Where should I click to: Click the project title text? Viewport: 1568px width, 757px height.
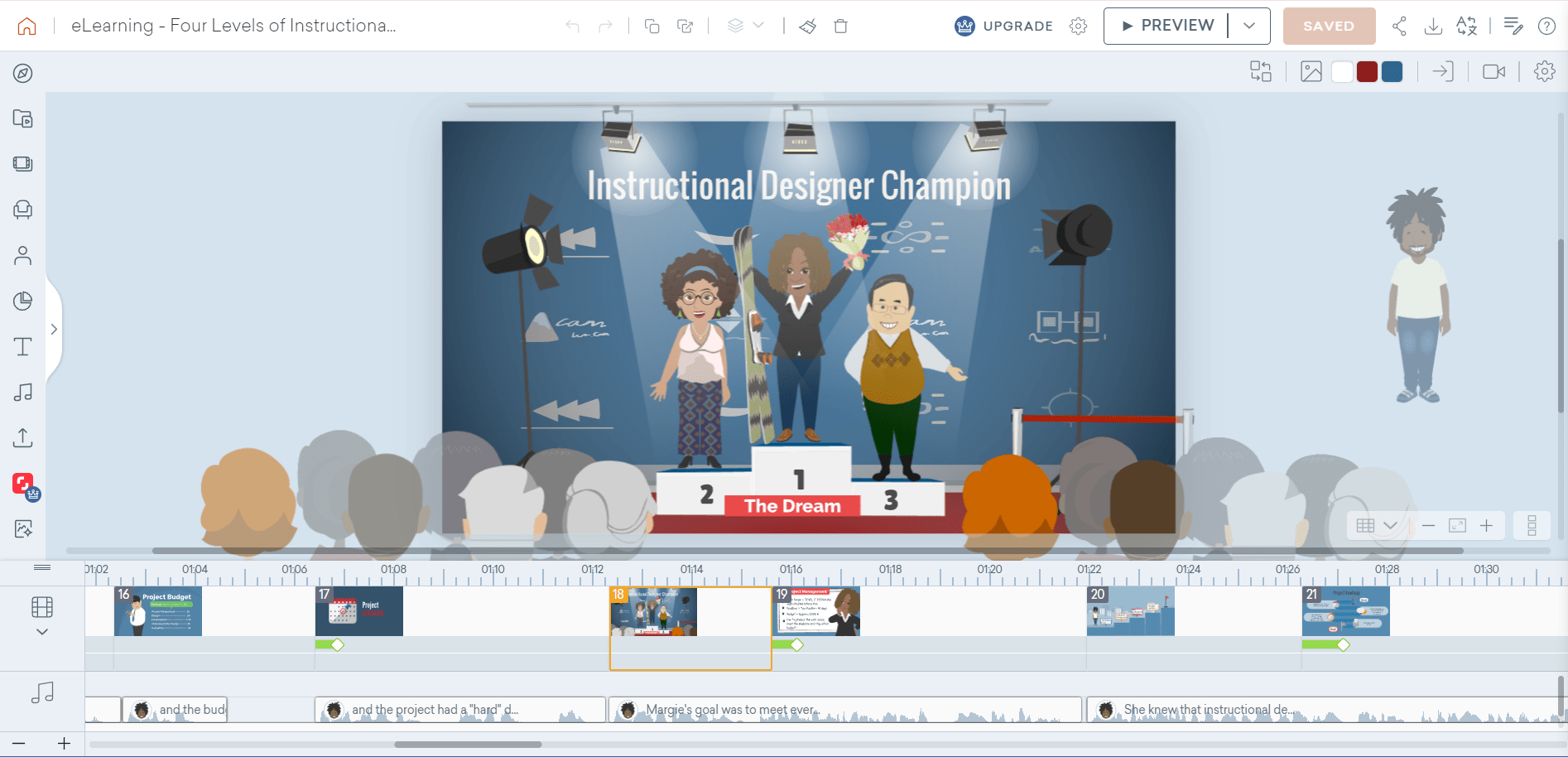(233, 26)
